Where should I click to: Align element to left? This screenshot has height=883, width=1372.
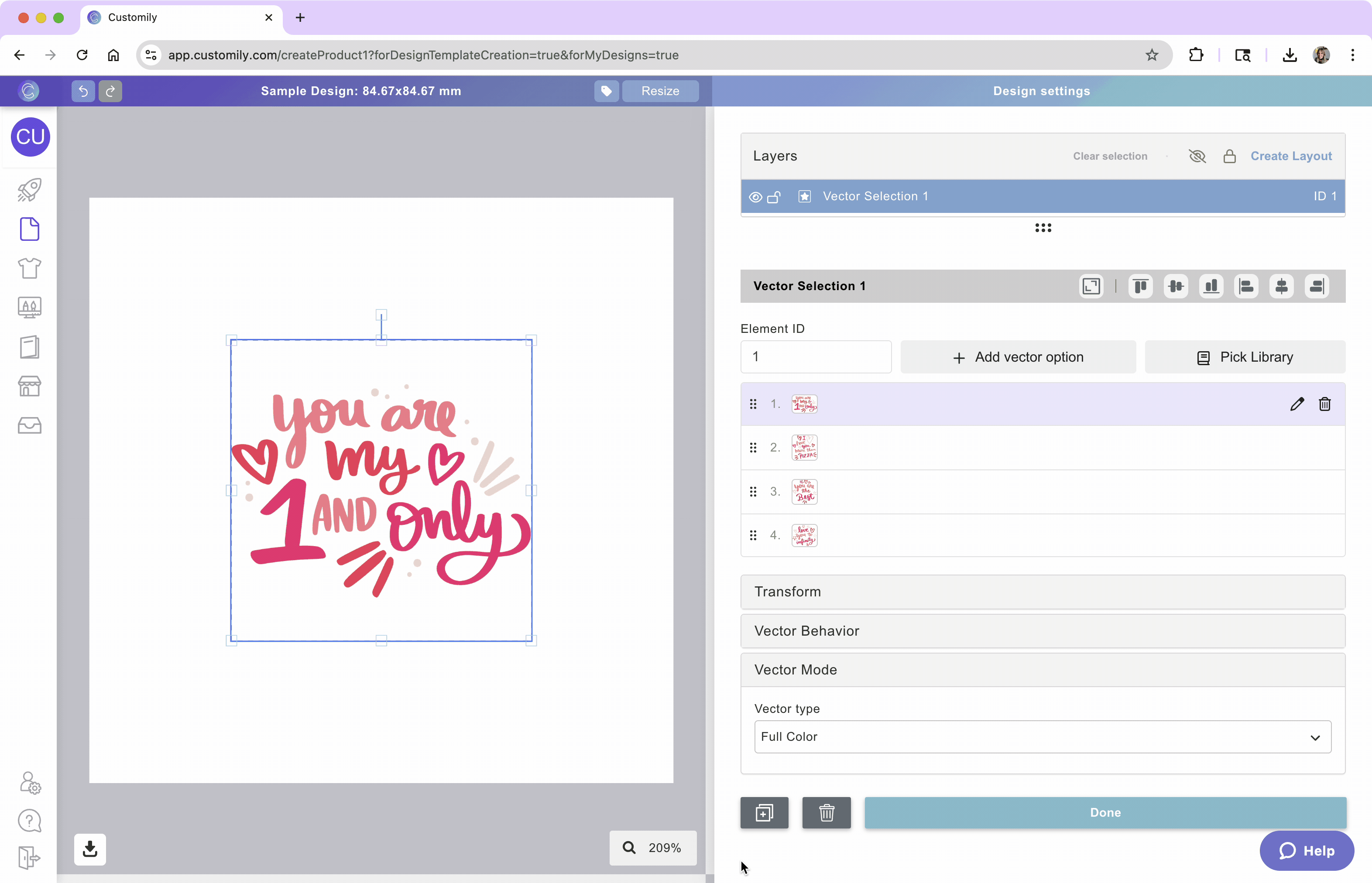coord(1246,286)
